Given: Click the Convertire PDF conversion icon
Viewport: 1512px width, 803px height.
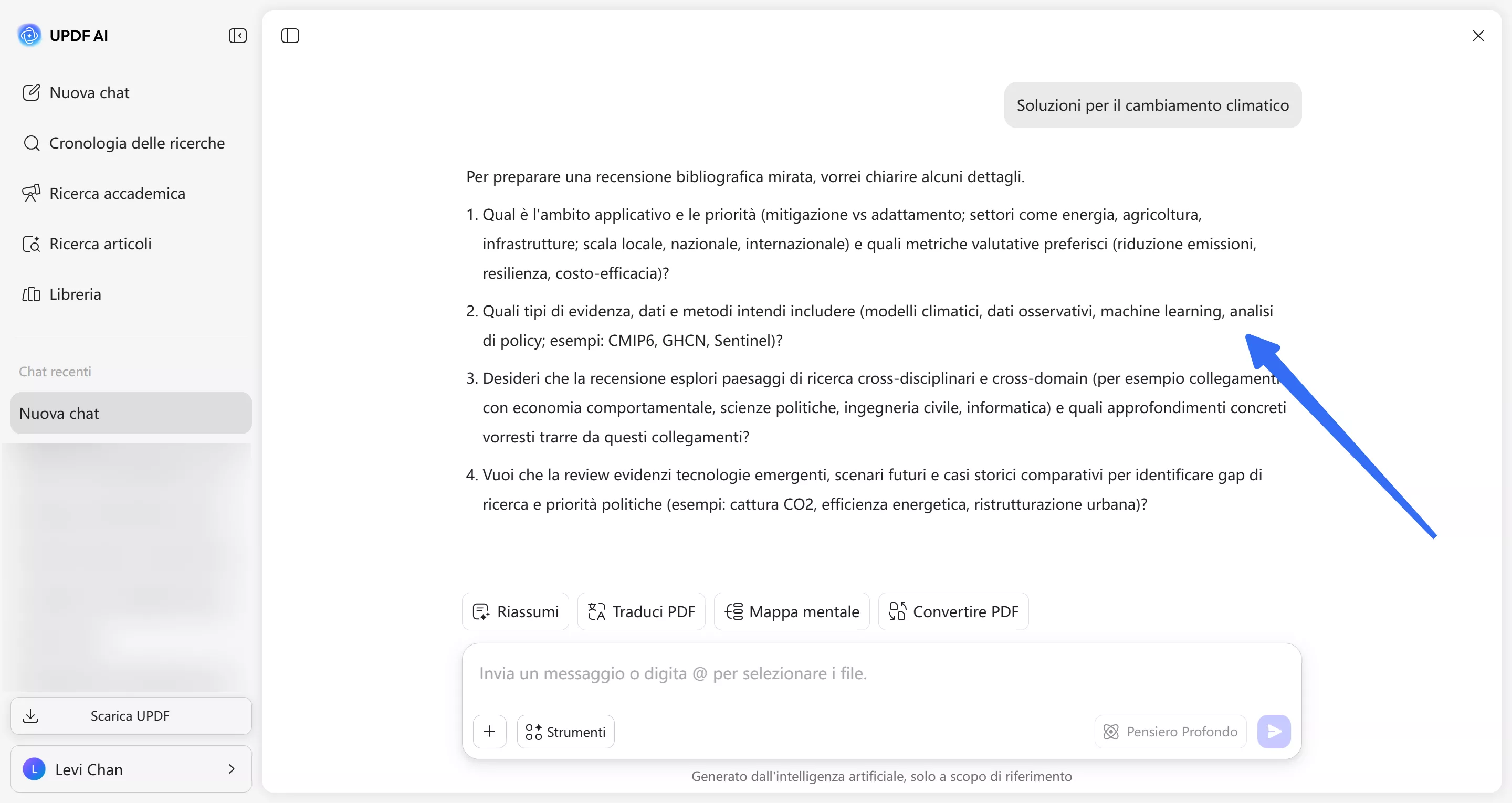Looking at the screenshot, I should 897,611.
